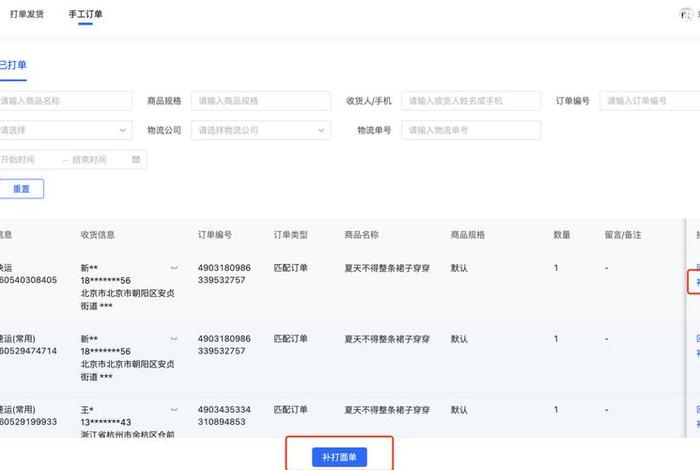
Task: Expand receiver info for the 60529474714 order row
Action: click(174, 339)
